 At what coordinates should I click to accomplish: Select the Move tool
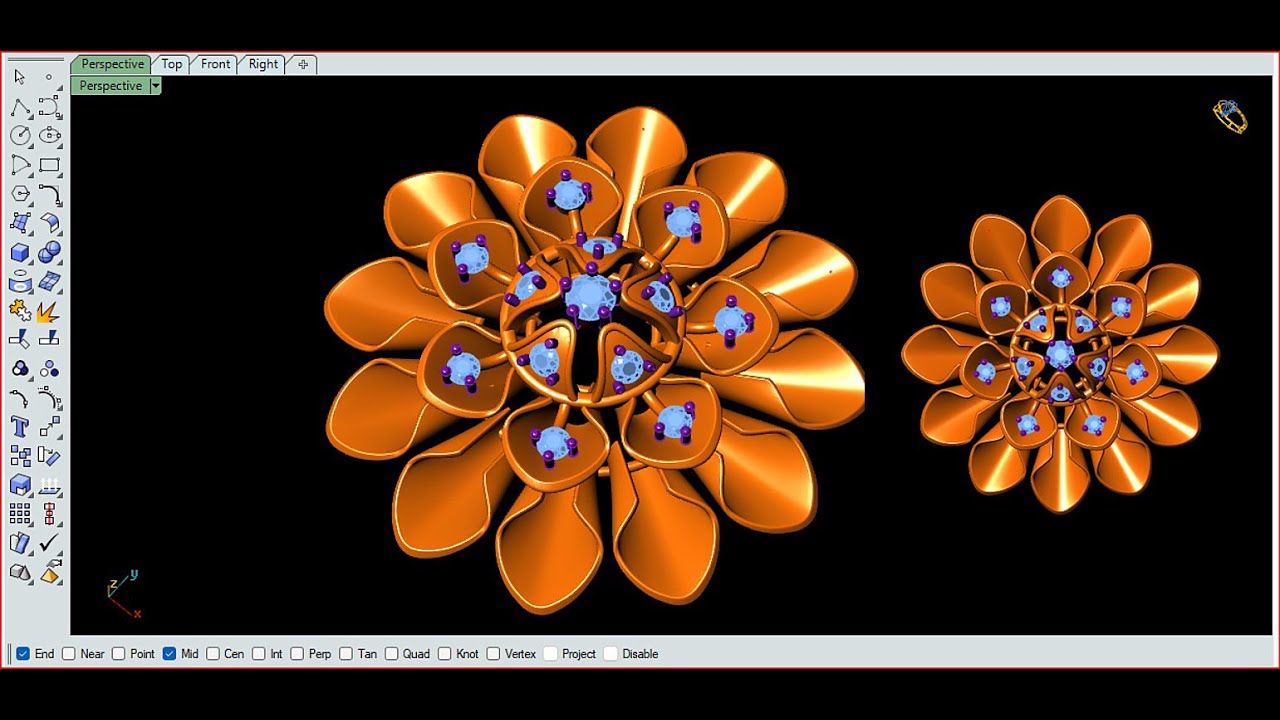coord(49,427)
